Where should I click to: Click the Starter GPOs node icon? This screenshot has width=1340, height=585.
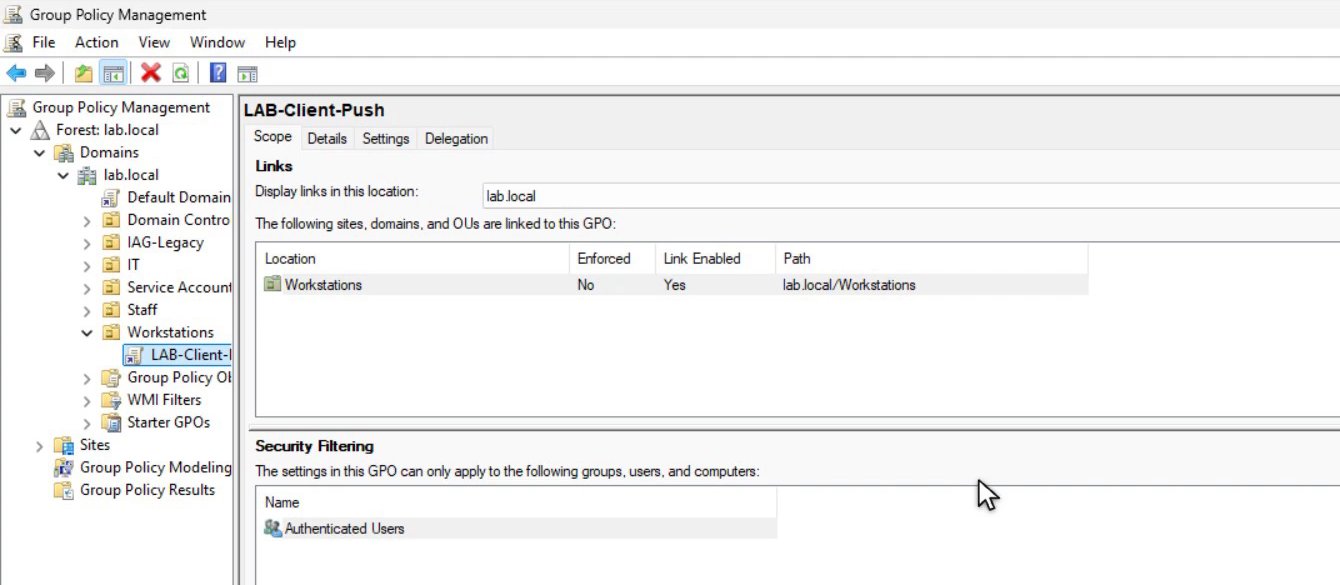click(111, 423)
